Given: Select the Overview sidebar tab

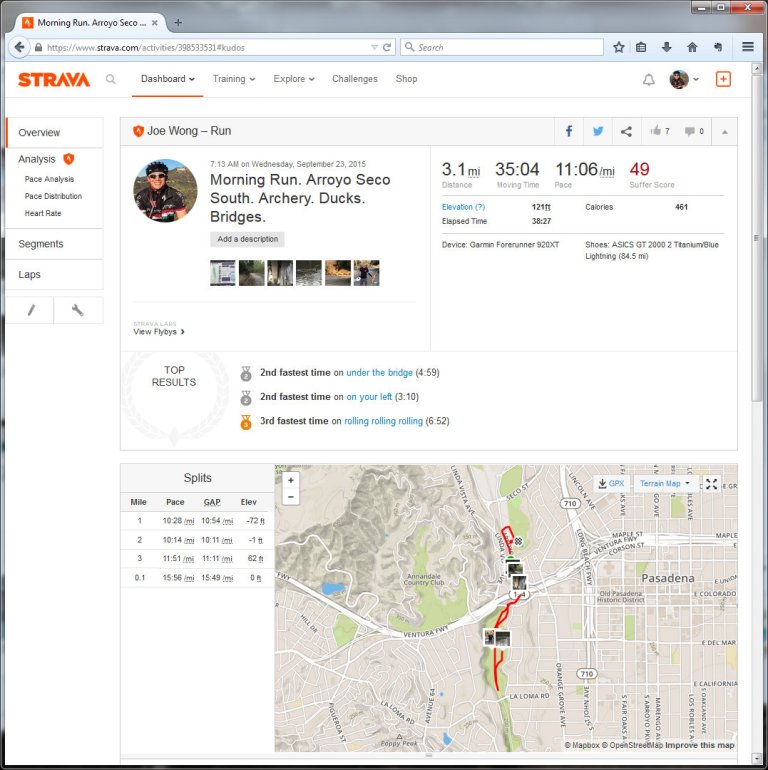Looking at the screenshot, I should pos(55,133).
